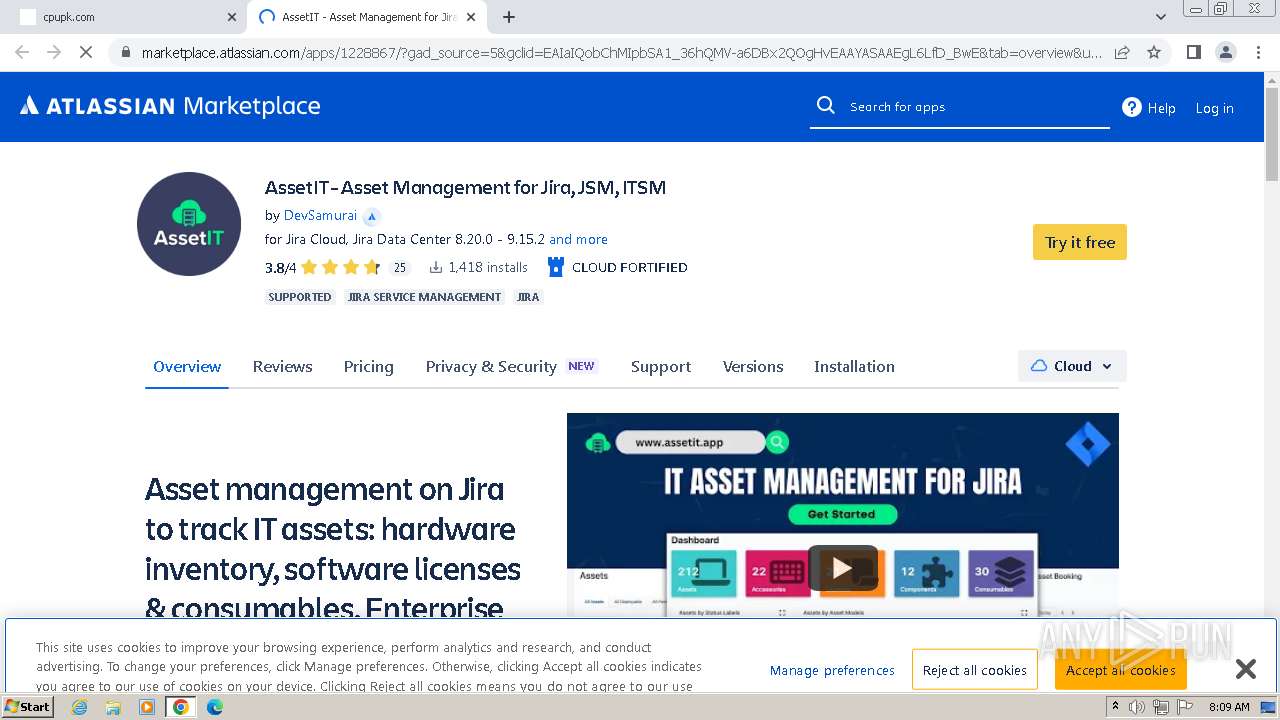Expand the Cloud hosting dropdown
The width and height of the screenshot is (1280, 720).
coord(1072,366)
